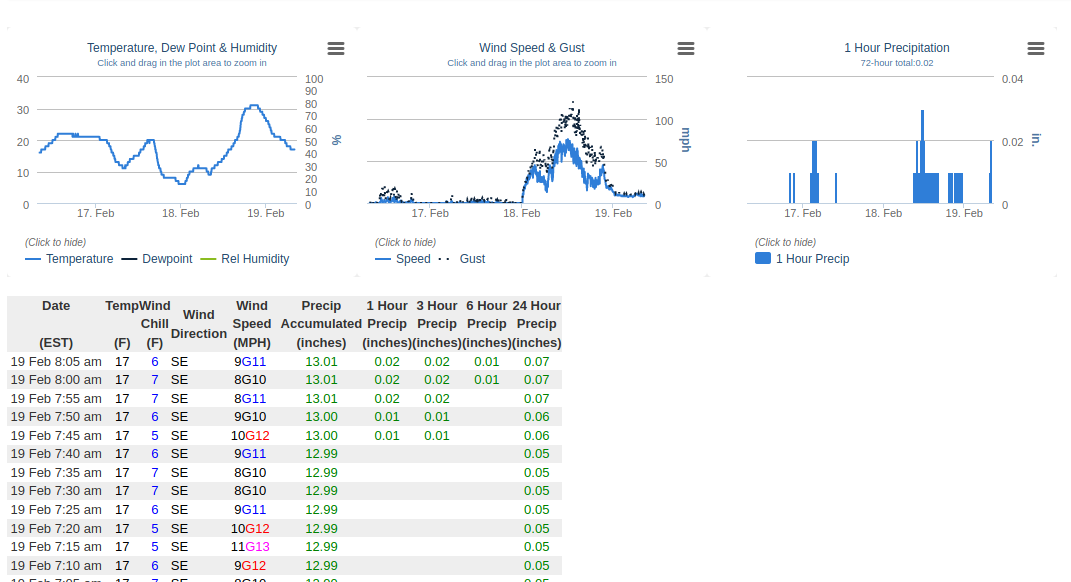Click accumulated precip 13.01 in 8:05 am row
This screenshot has width=1071, height=582.
(321, 361)
